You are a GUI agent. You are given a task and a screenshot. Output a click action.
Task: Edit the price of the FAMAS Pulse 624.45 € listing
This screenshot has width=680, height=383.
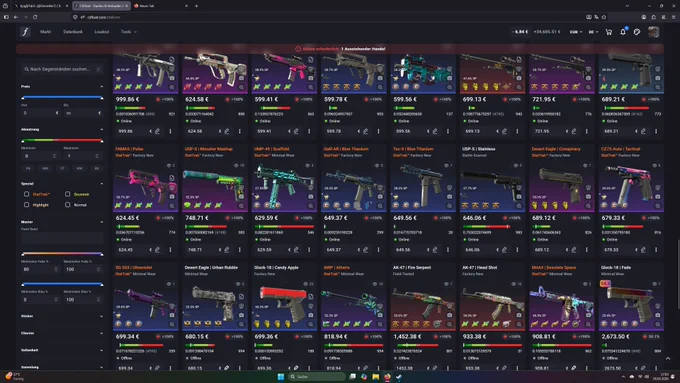coord(157,250)
